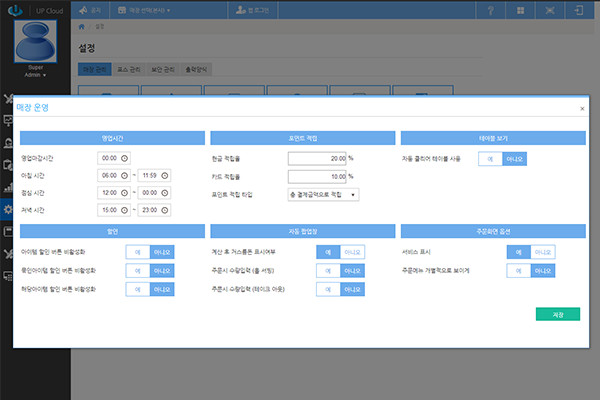The width and height of the screenshot is (600, 400).
Task: Click the 현금 적립률 input field
Action: 316,158
